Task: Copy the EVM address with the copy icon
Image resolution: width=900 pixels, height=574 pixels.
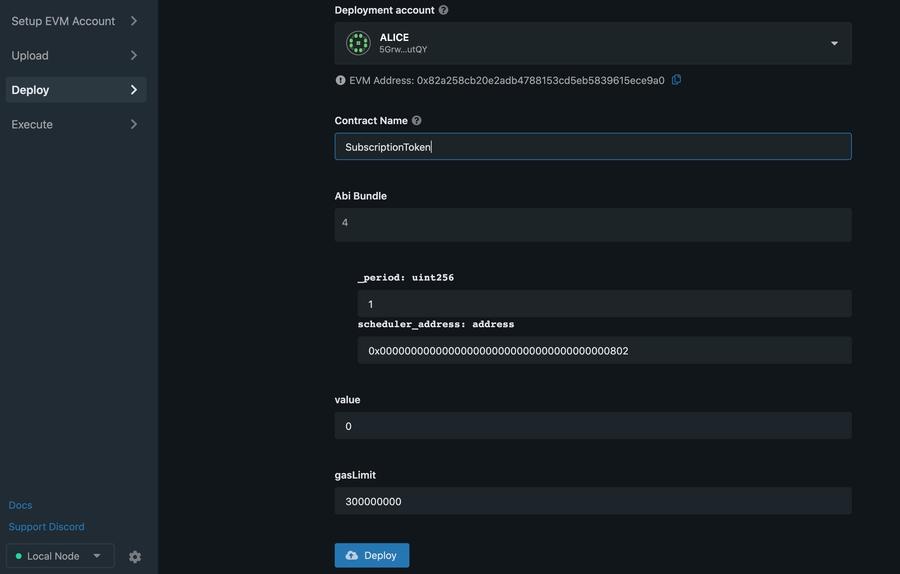Action: [x=677, y=80]
